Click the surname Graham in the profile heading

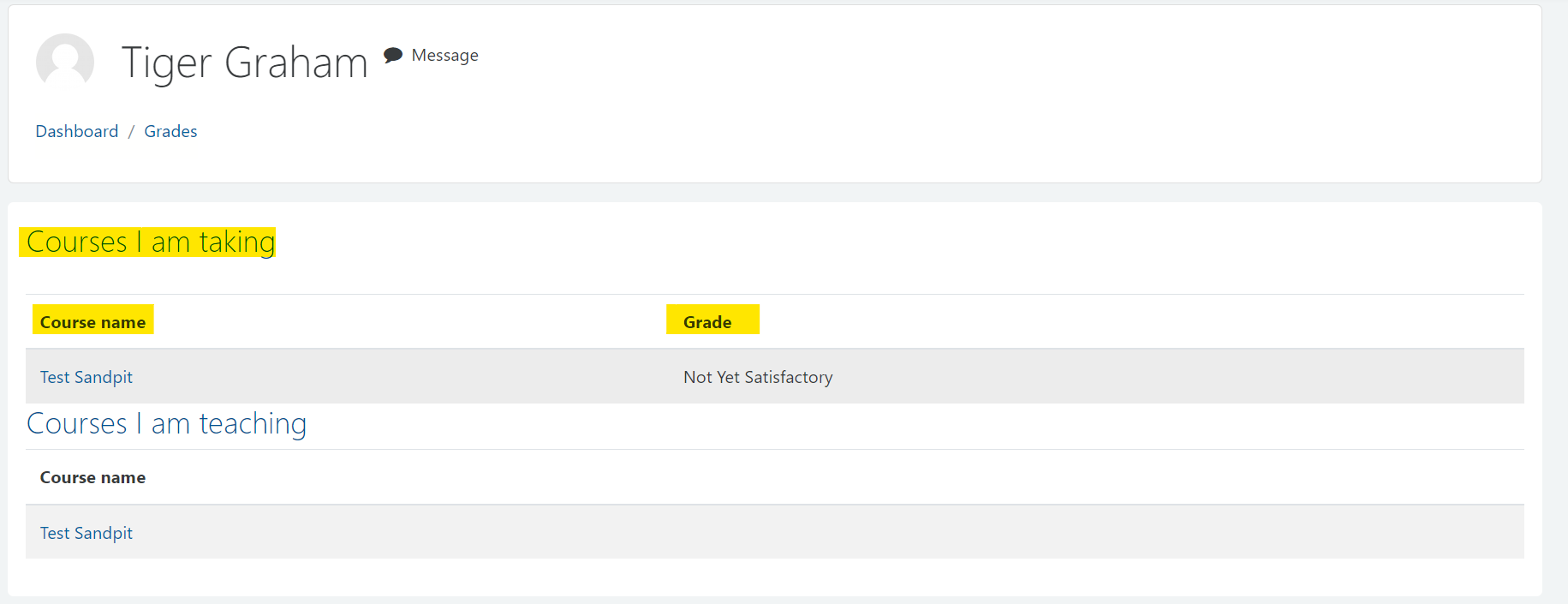pyautogui.click(x=296, y=63)
